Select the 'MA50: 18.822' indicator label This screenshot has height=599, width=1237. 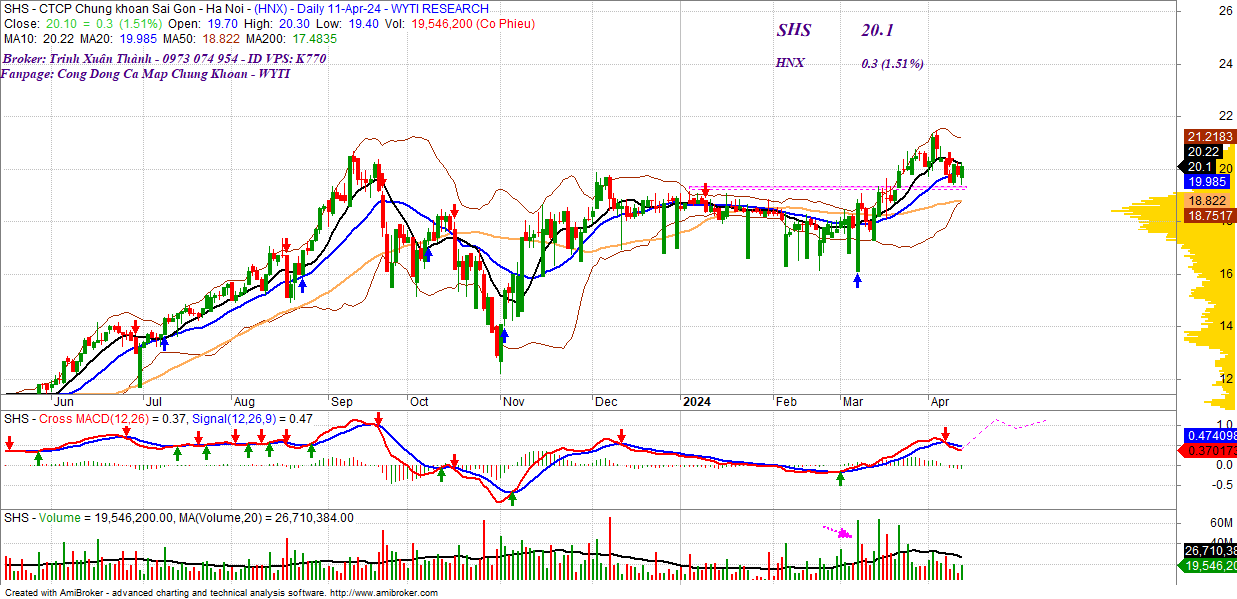tap(201, 39)
